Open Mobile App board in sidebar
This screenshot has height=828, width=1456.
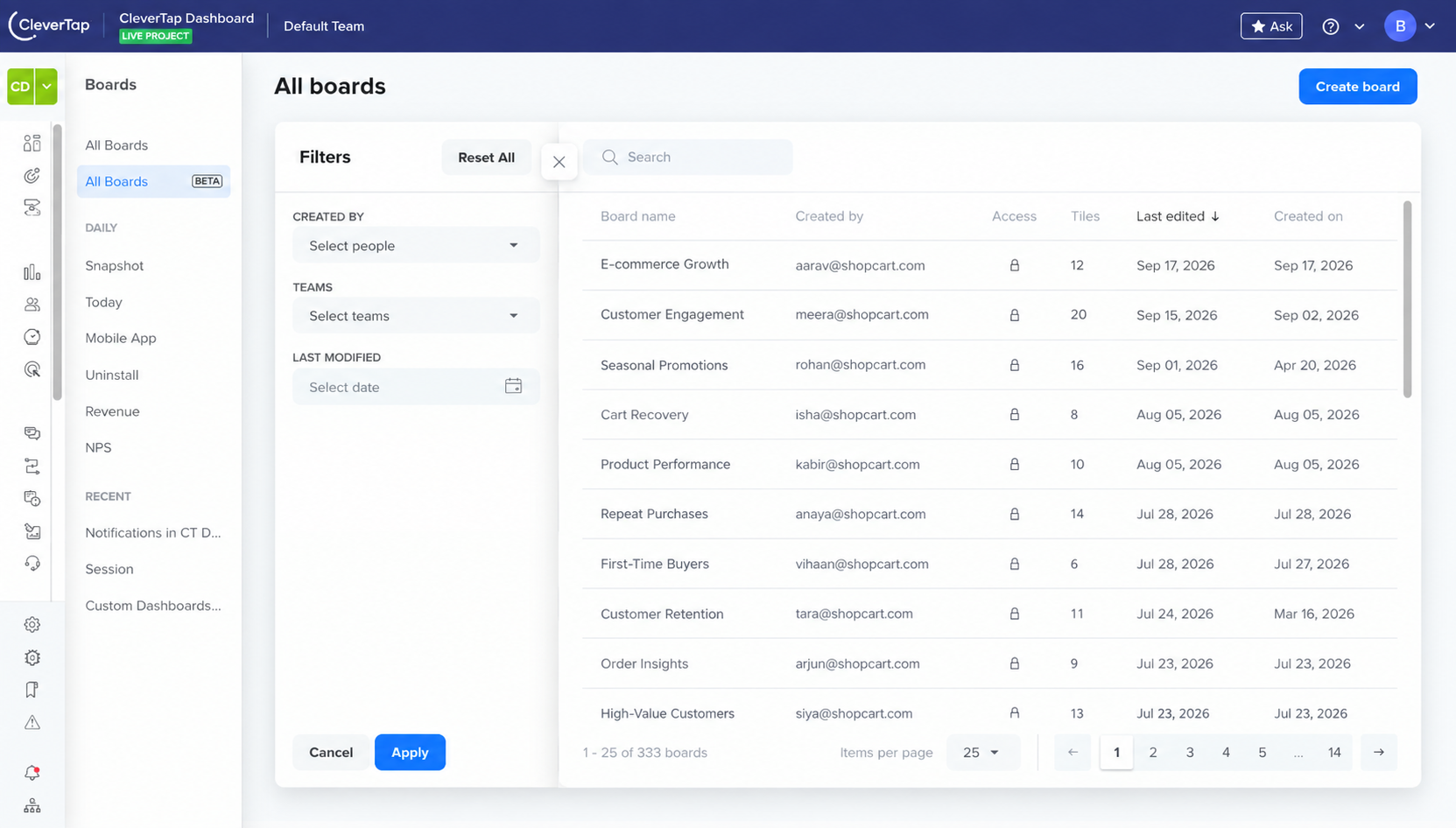[121, 339]
